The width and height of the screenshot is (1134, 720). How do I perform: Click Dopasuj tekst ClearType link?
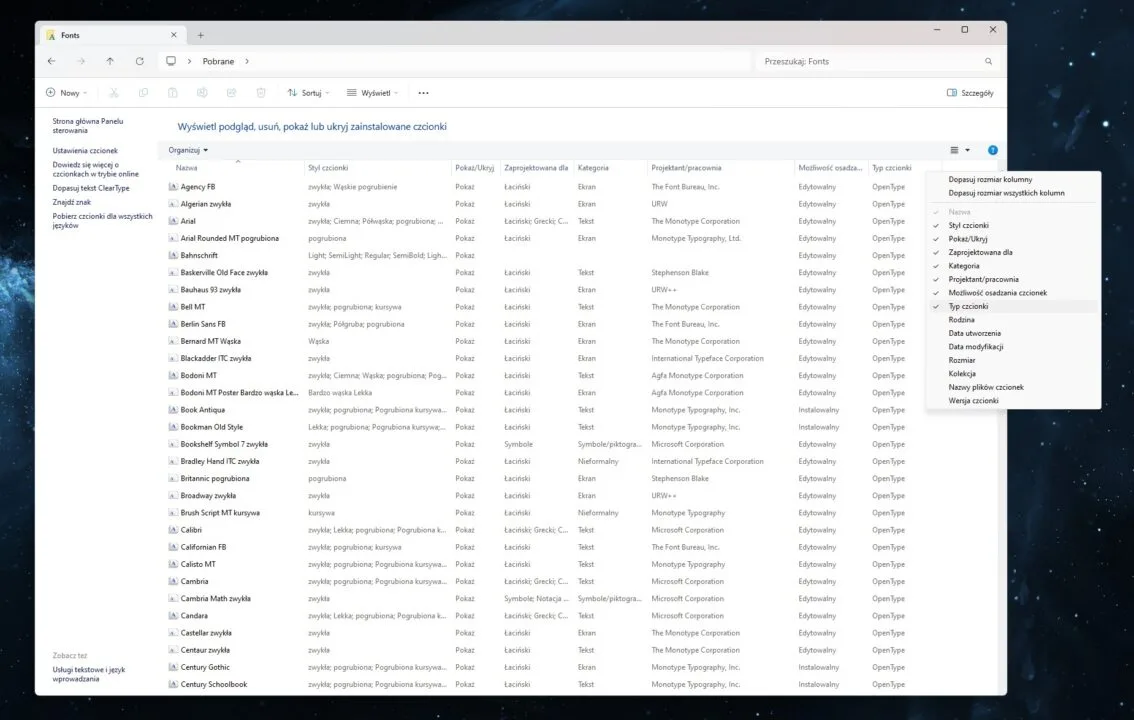(91, 188)
